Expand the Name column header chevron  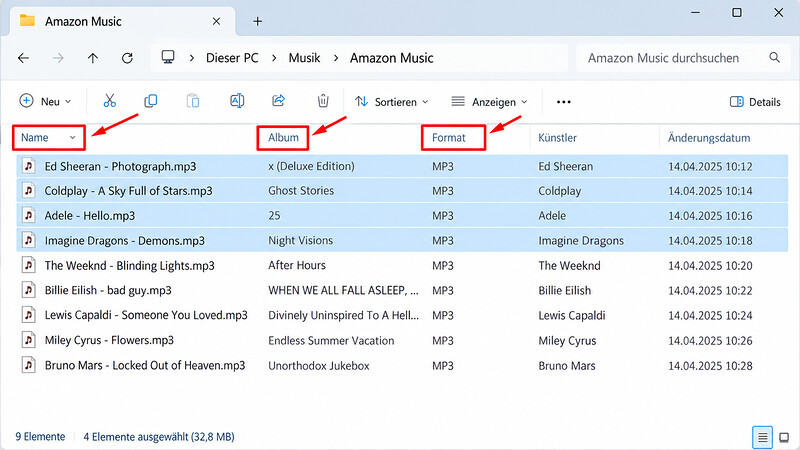(72, 138)
